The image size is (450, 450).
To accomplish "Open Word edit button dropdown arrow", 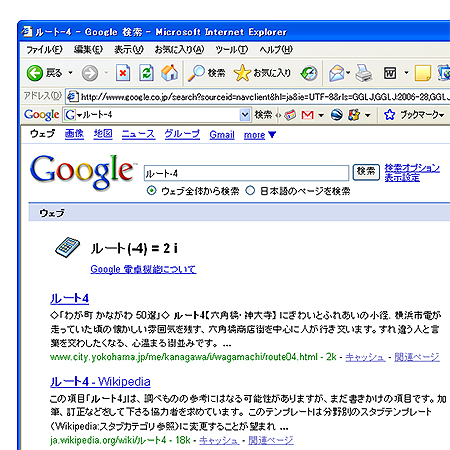I will [x=406, y=72].
